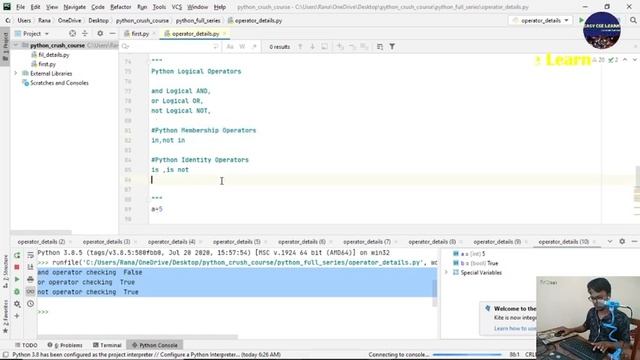
Task: Collapse python_crush_course tree node
Action: tap(16, 45)
